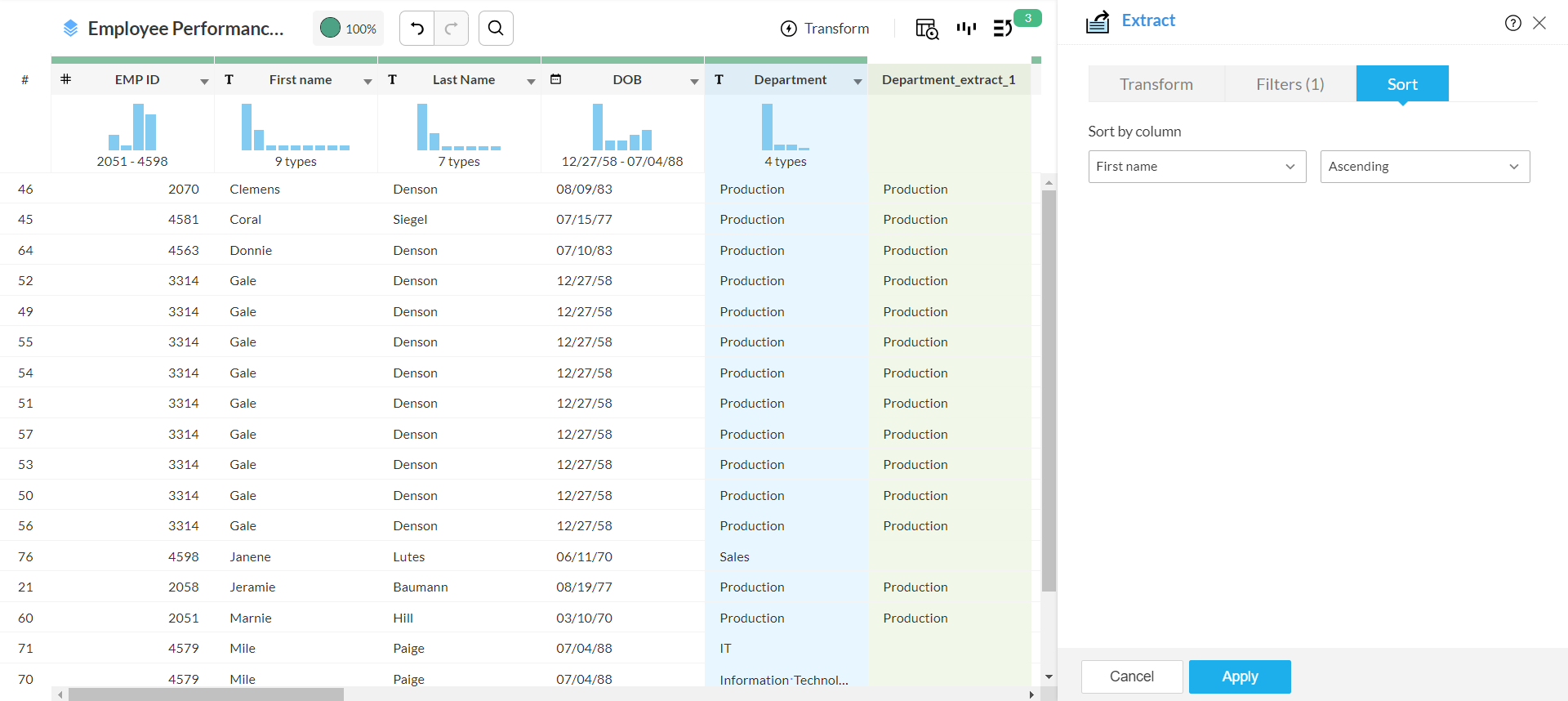
Task: Click the undo arrow button
Action: (x=417, y=29)
